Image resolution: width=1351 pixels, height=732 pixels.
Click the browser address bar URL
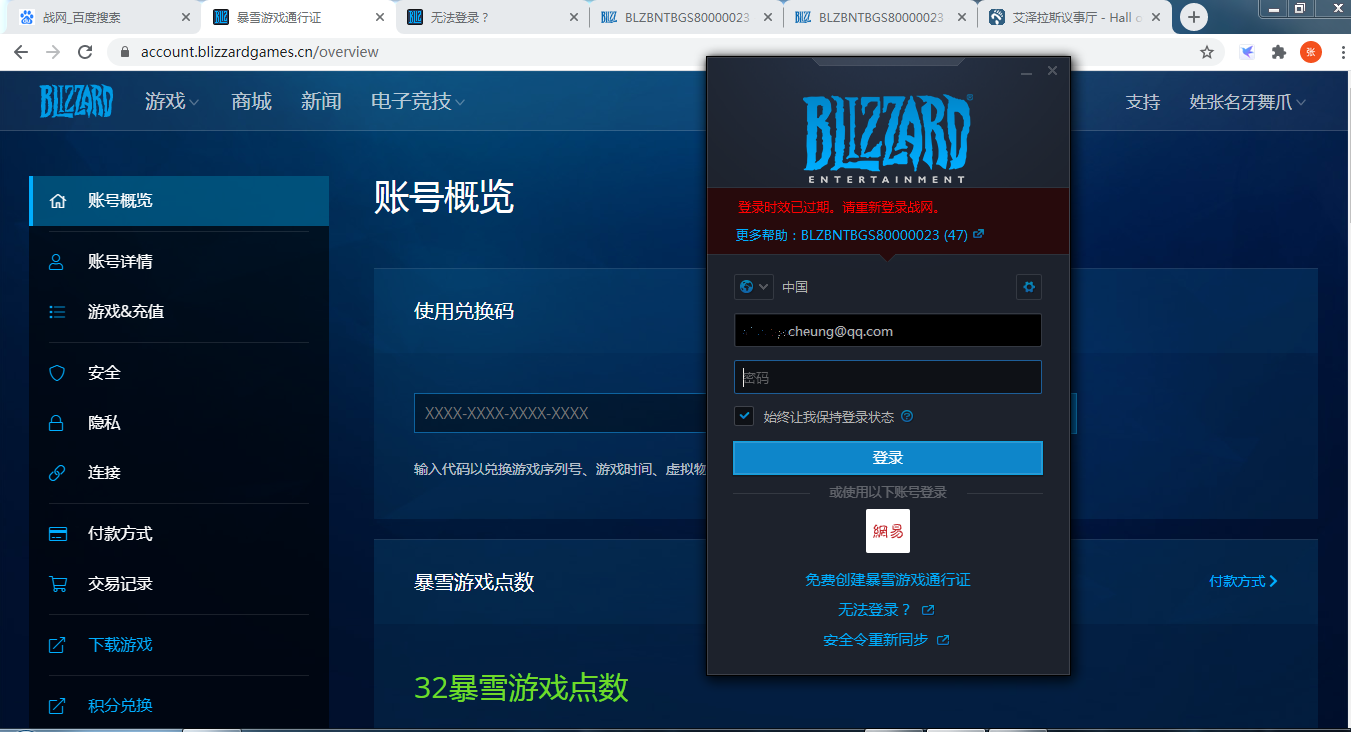click(259, 52)
